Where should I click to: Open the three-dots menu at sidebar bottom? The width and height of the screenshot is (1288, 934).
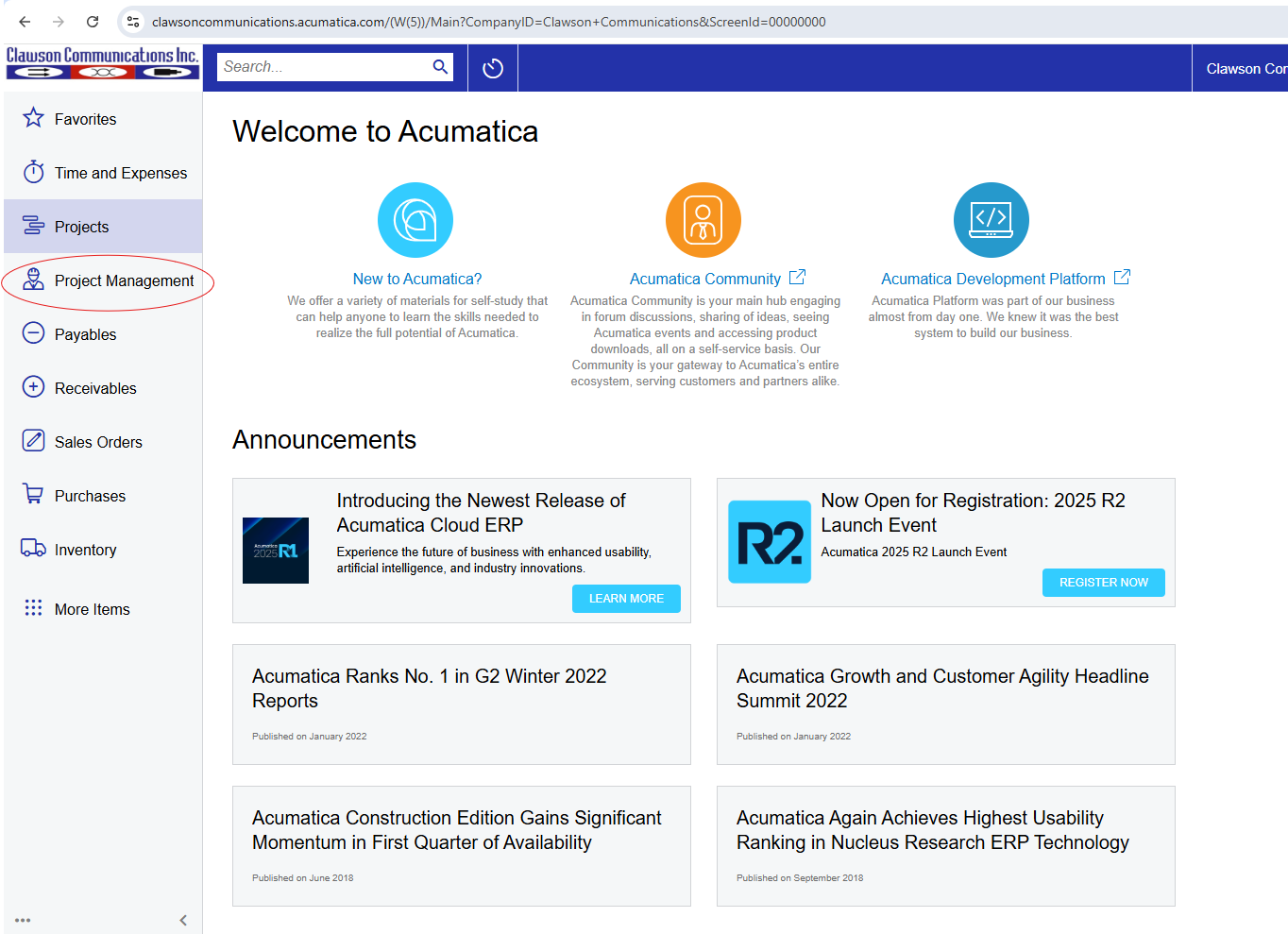click(x=23, y=920)
